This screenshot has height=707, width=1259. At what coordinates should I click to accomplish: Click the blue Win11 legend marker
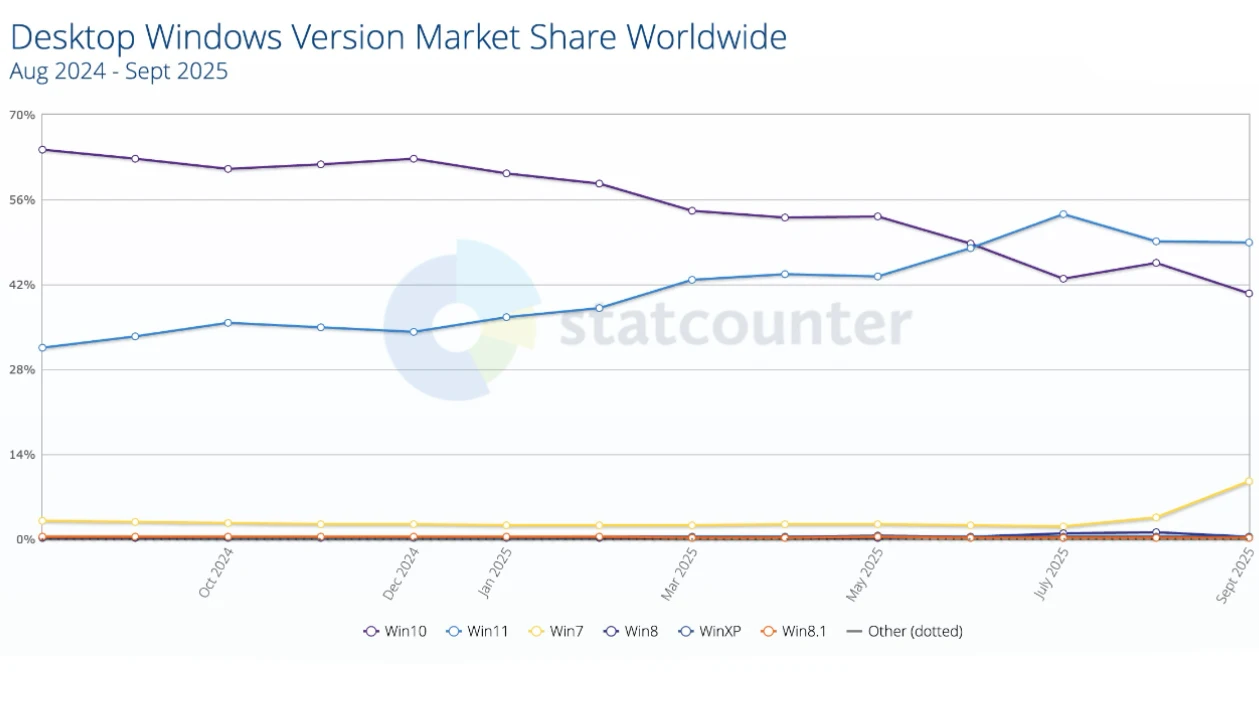tap(453, 631)
